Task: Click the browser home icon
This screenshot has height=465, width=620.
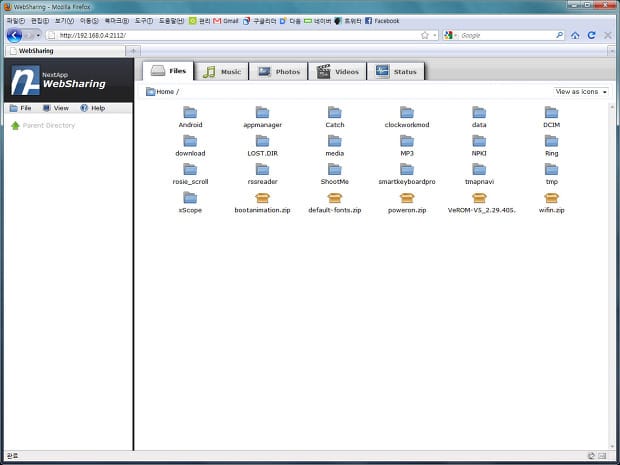Action: click(x=575, y=36)
